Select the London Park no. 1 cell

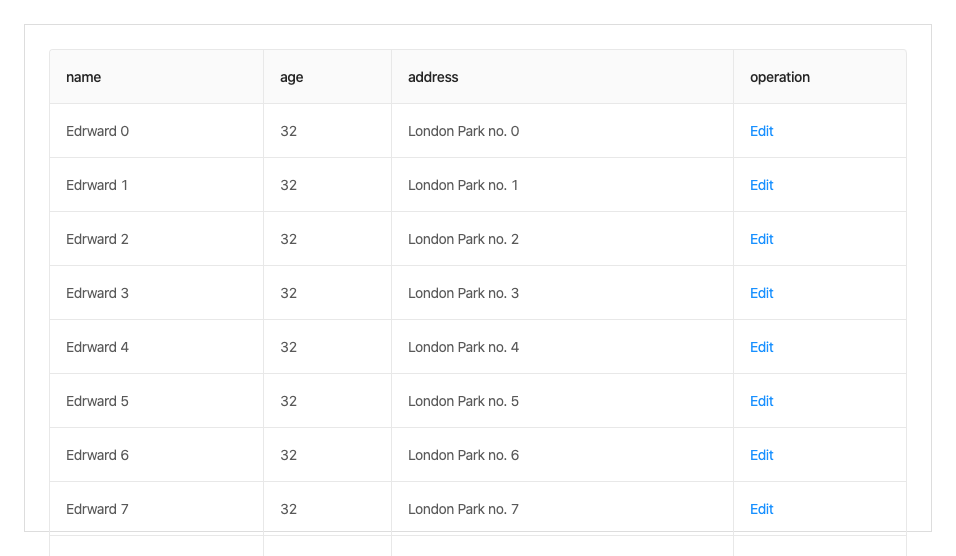click(x=463, y=185)
